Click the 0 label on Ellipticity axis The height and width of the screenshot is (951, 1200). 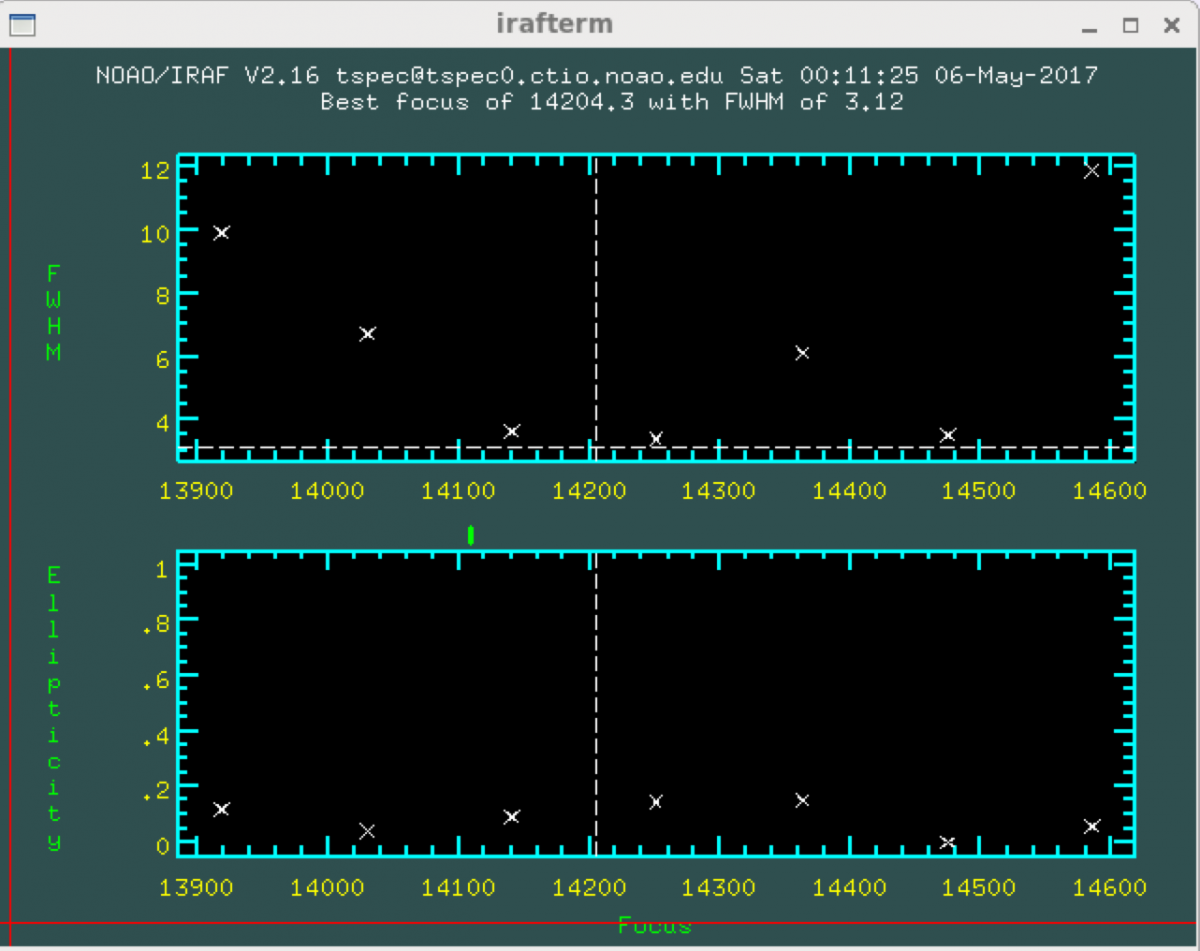pos(160,846)
